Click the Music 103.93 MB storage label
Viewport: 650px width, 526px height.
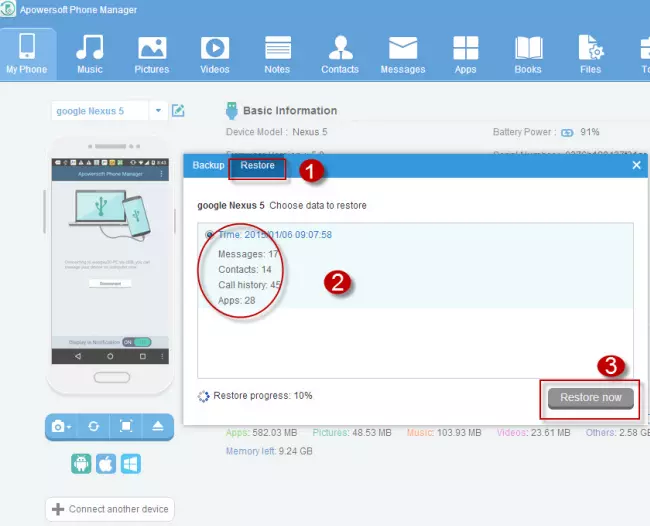(x=444, y=433)
